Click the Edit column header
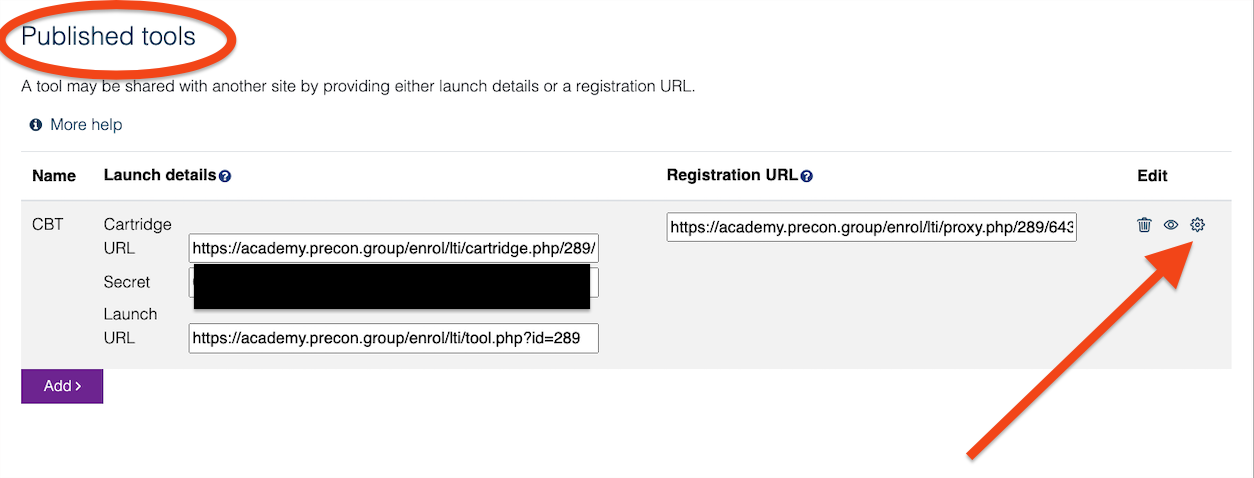This screenshot has width=1254, height=478. point(1152,176)
